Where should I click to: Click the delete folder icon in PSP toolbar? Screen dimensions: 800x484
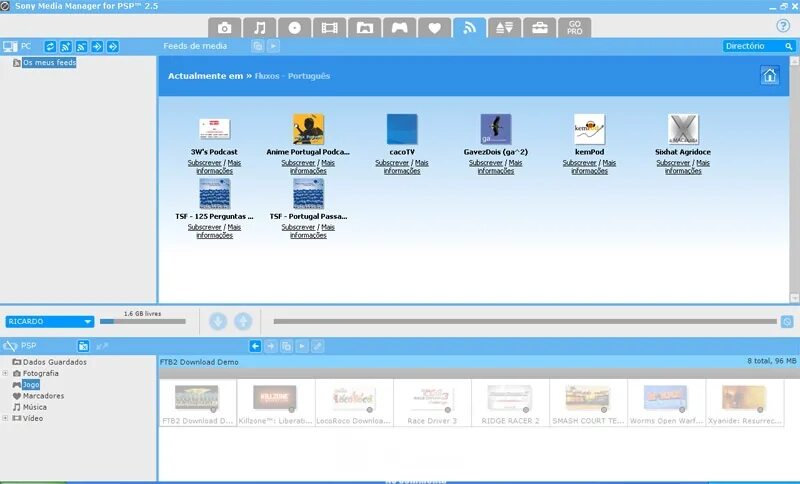(x=83, y=346)
